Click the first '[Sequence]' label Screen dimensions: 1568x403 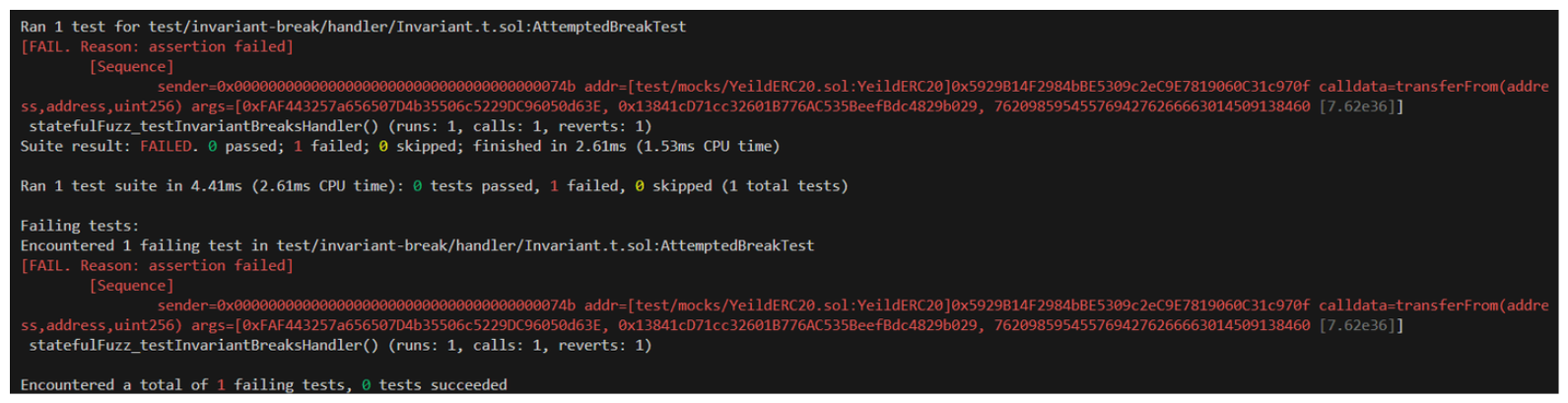131,66
